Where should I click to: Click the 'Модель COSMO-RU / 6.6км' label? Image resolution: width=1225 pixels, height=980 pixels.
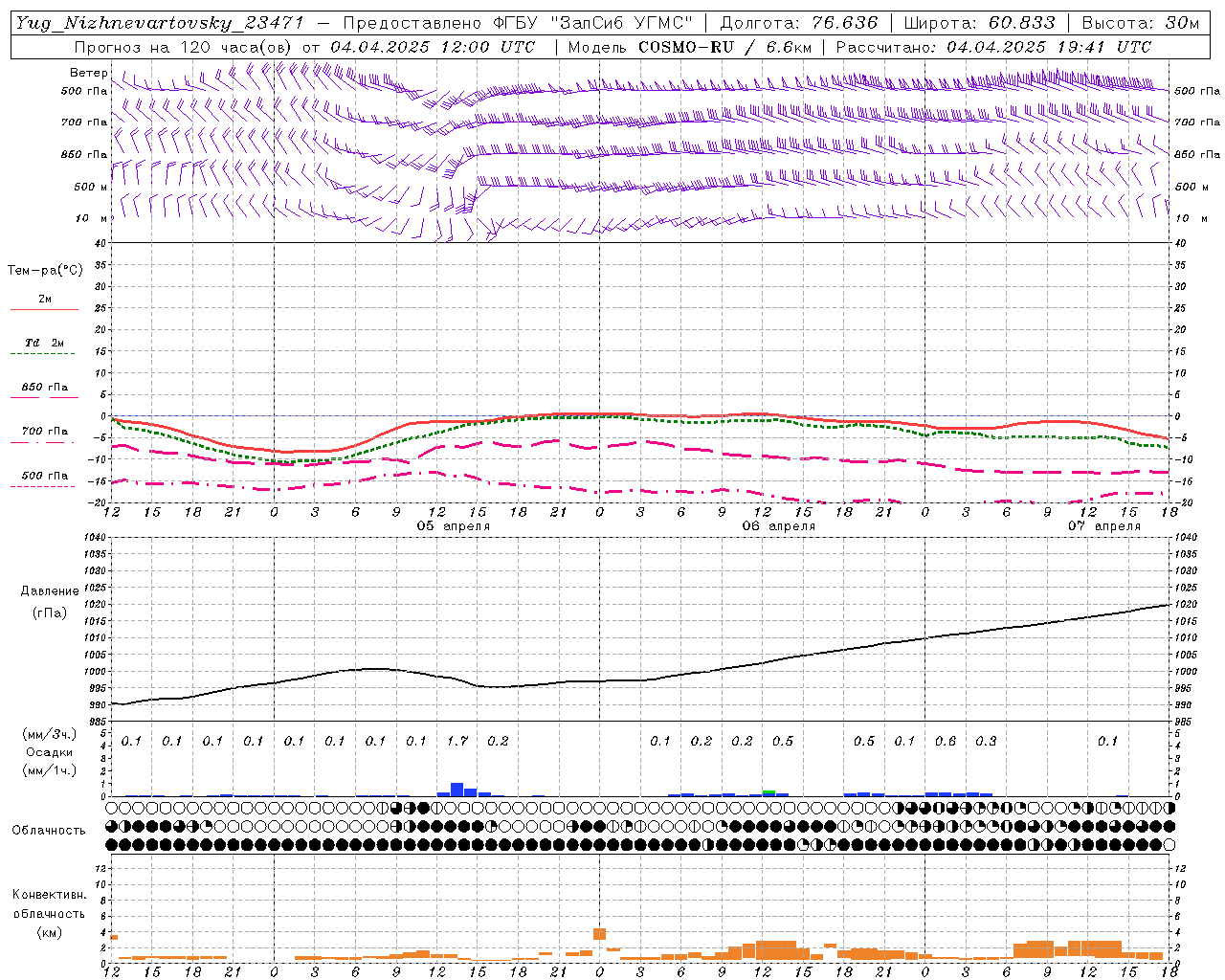click(x=689, y=47)
